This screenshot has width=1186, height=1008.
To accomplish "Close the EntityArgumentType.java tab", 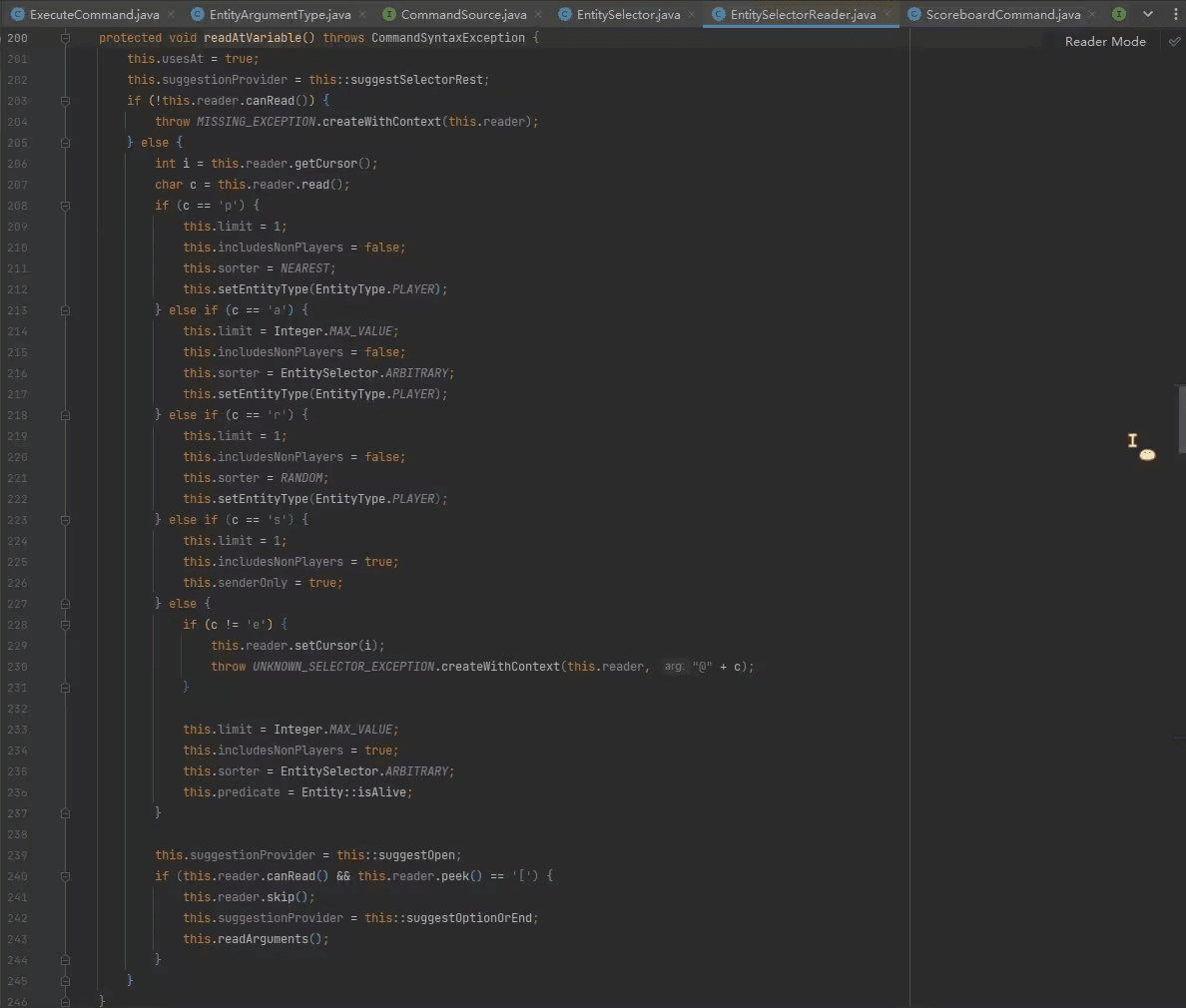I will (363, 14).
